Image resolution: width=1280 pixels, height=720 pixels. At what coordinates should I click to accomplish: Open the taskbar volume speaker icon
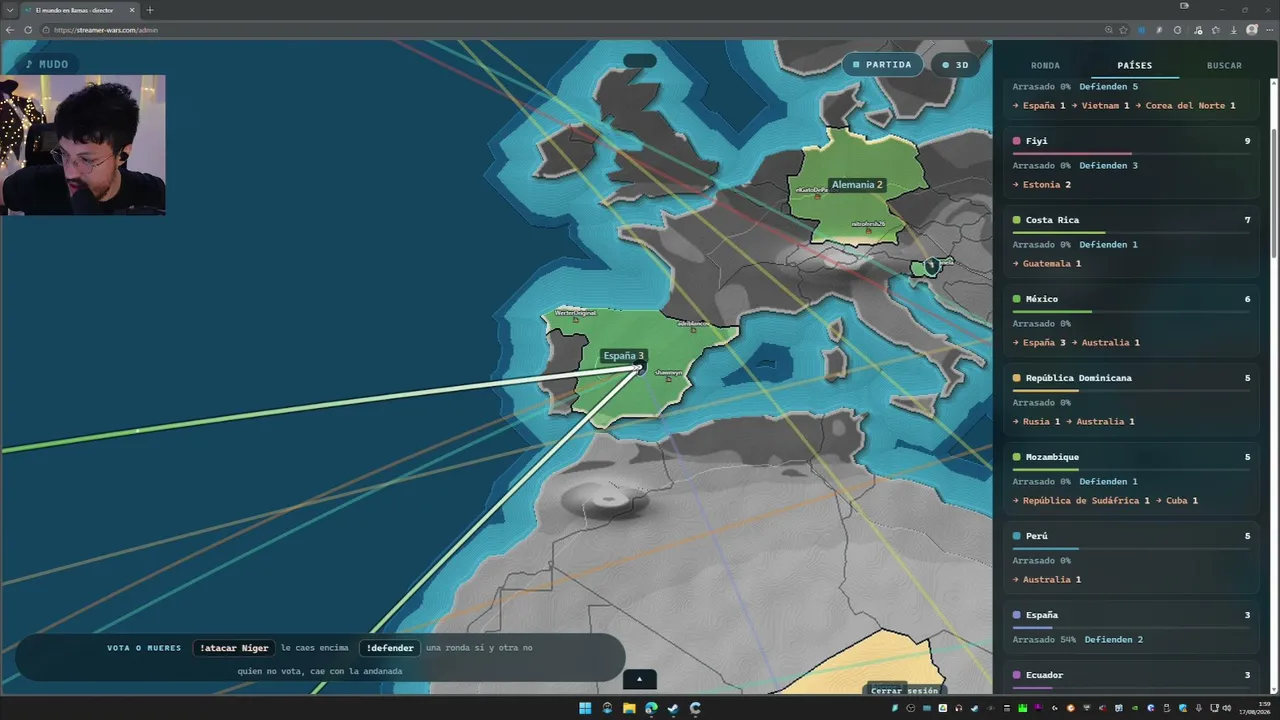1227,708
